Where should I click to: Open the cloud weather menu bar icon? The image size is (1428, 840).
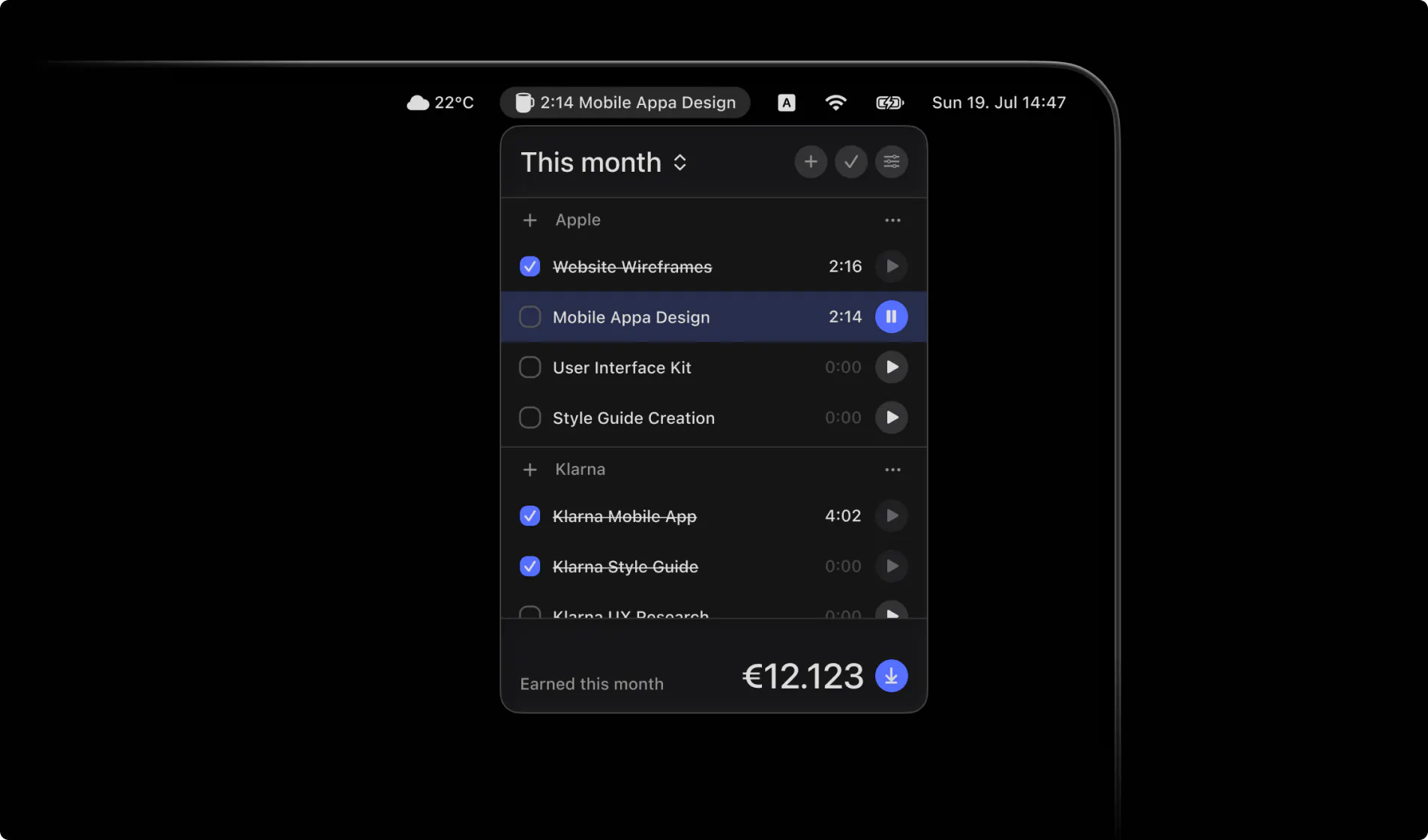(418, 103)
